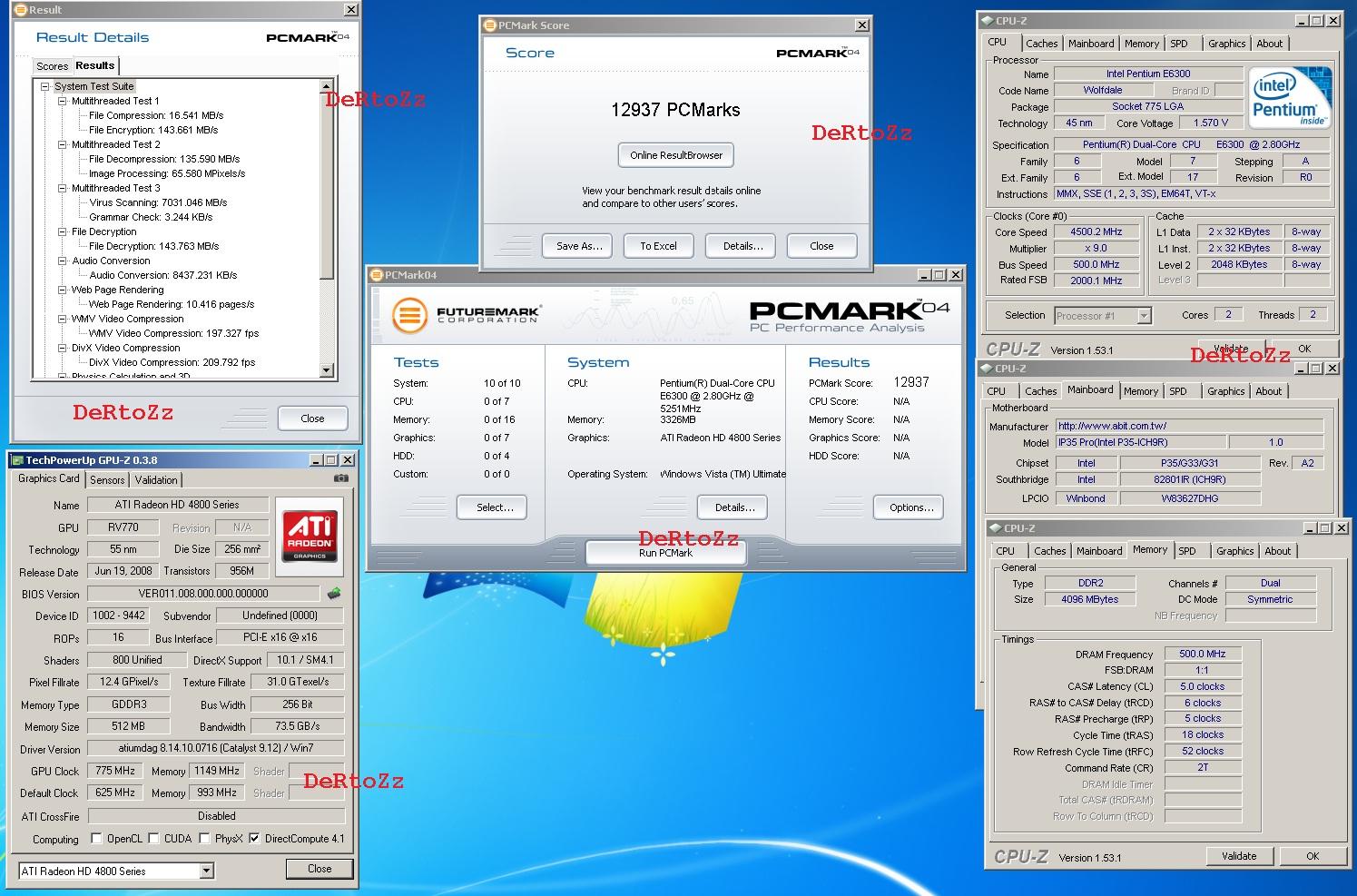Click the Core Speed 4500.2 MHz field
Viewport: 1357px width, 896px height.
tap(1096, 231)
